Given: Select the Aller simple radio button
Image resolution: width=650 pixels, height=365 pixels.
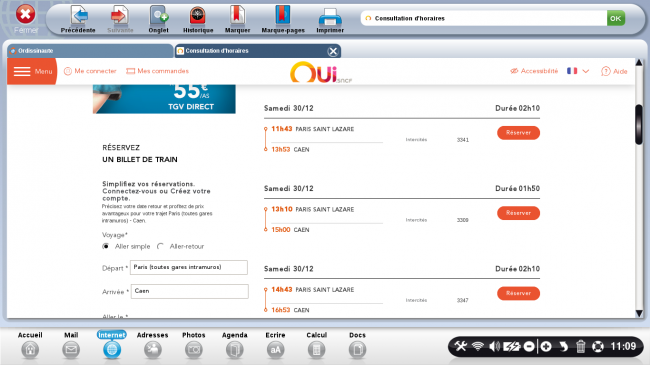Looking at the screenshot, I should pyautogui.click(x=106, y=246).
